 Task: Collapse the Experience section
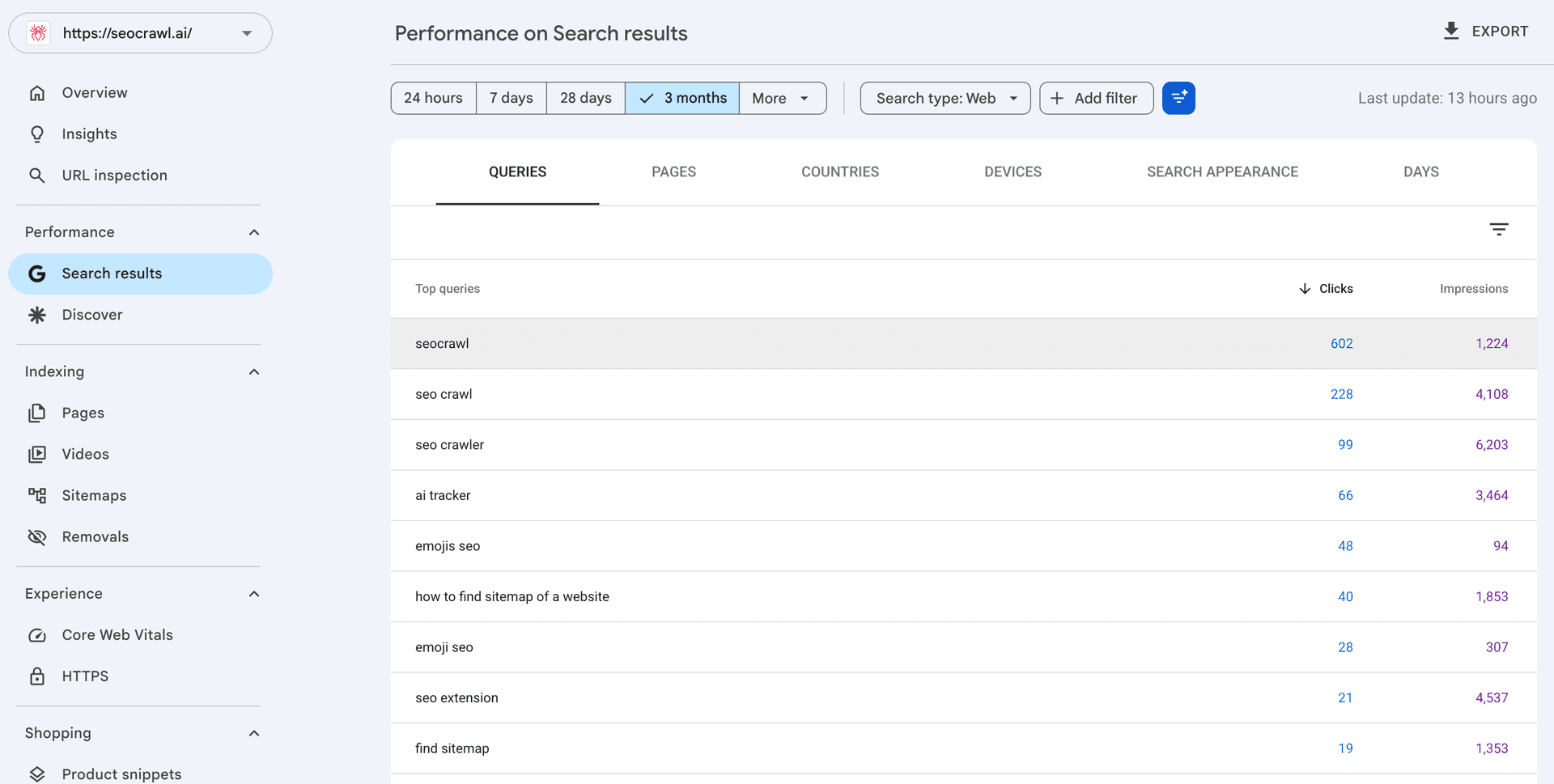(x=254, y=594)
